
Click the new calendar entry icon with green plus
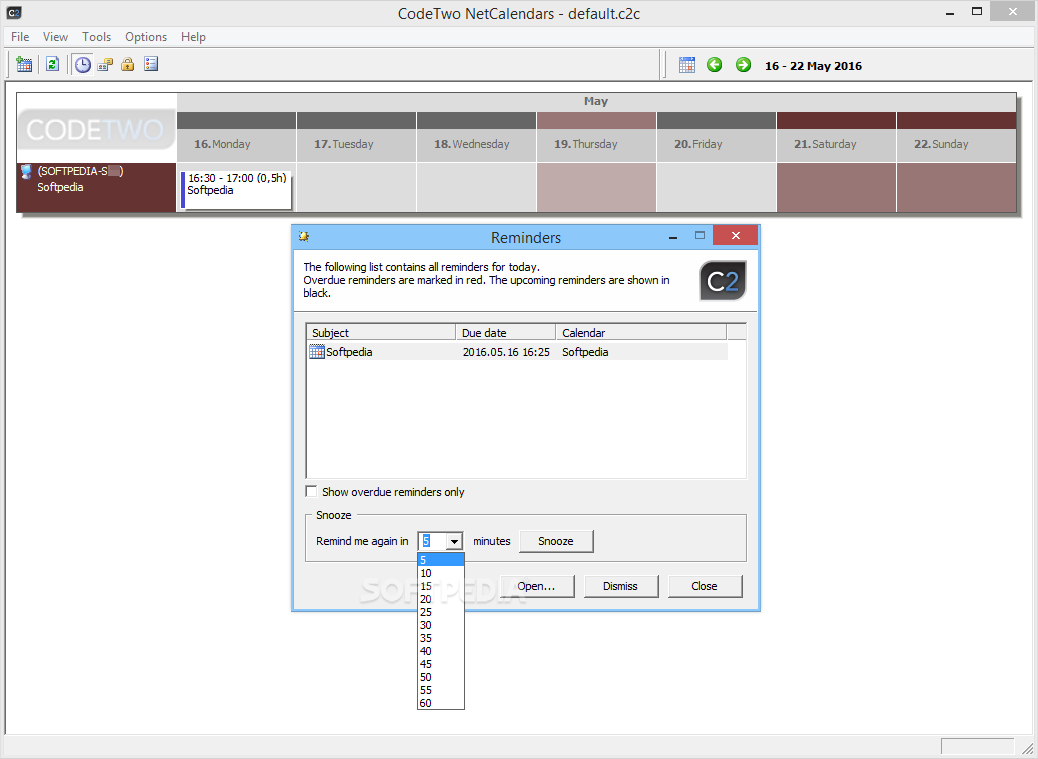coord(24,64)
